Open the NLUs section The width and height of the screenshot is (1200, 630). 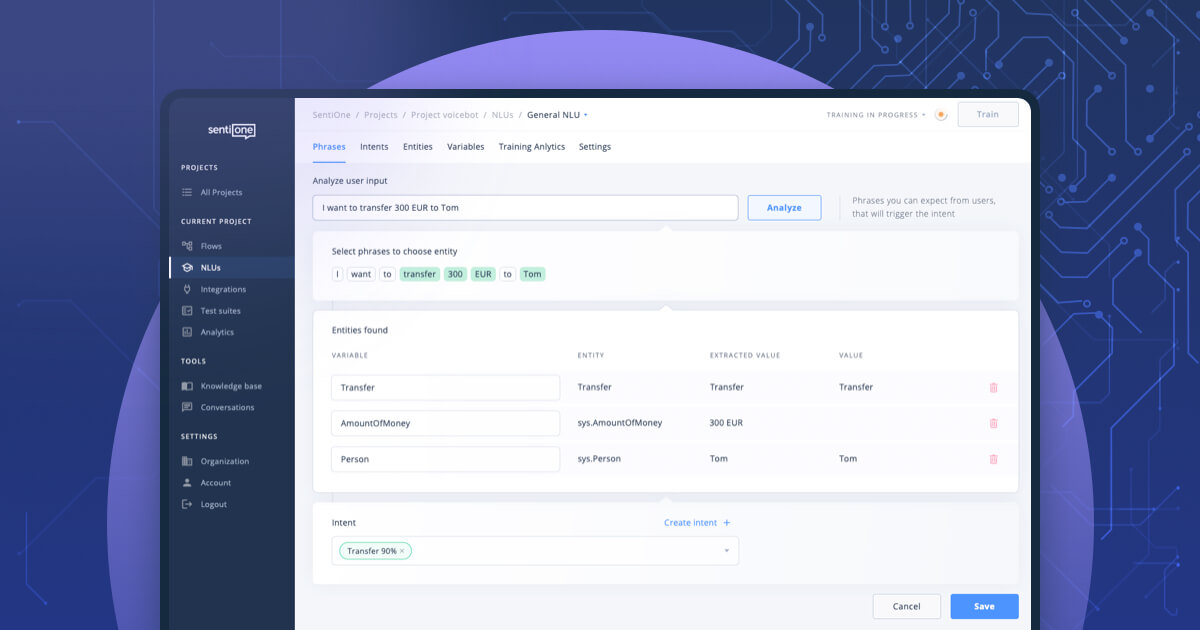(211, 267)
